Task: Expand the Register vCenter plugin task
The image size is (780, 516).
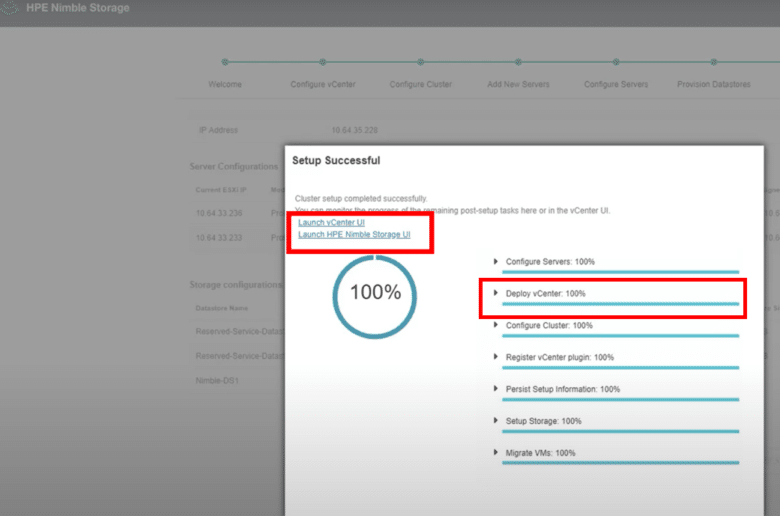Action: pos(495,357)
